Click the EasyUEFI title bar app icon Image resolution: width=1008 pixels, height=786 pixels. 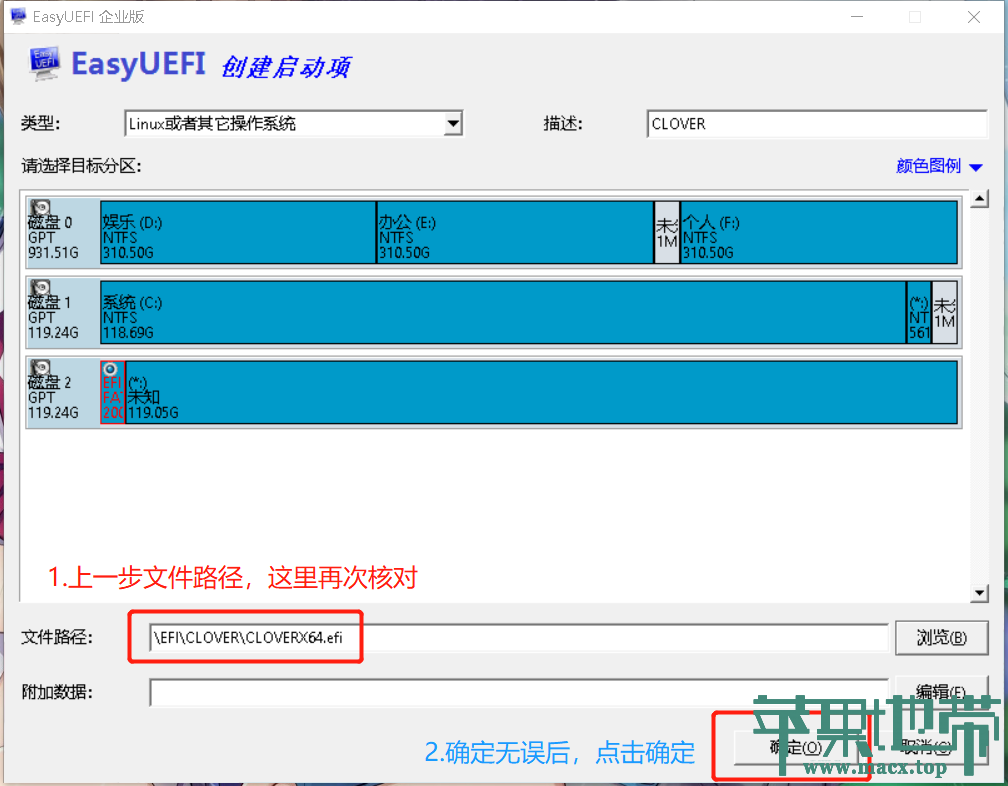pyautogui.click(x=18, y=16)
